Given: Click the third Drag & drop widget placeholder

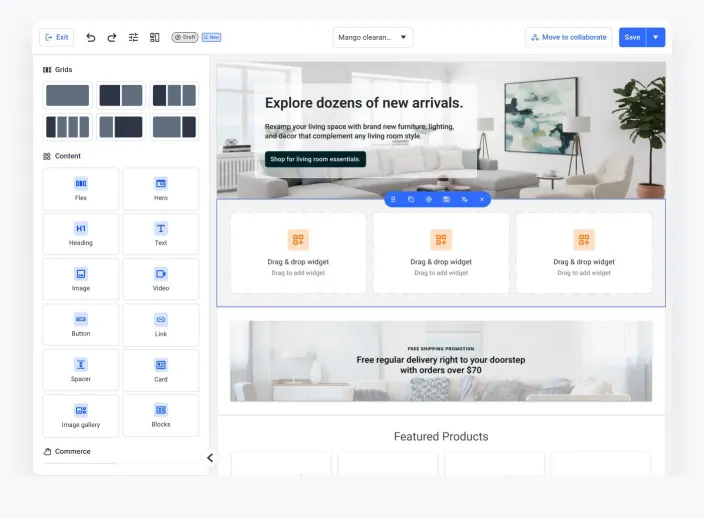Looking at the screenshot, I should (x=584, y=253).
